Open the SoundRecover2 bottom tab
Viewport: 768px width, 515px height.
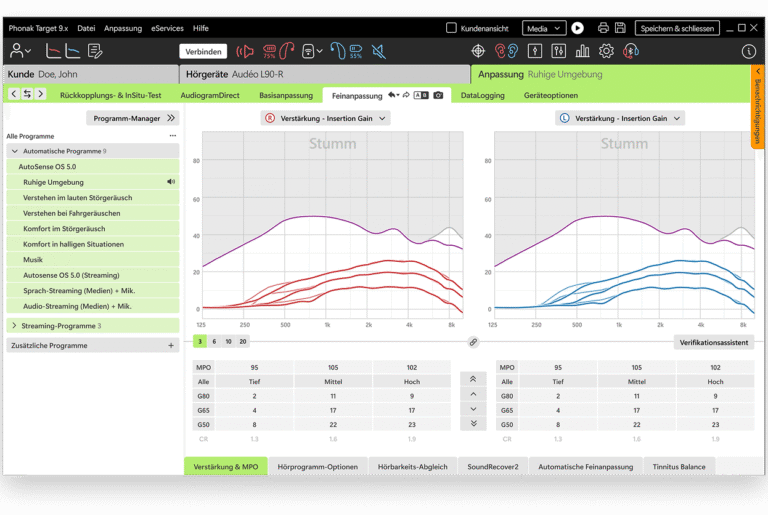495,467
